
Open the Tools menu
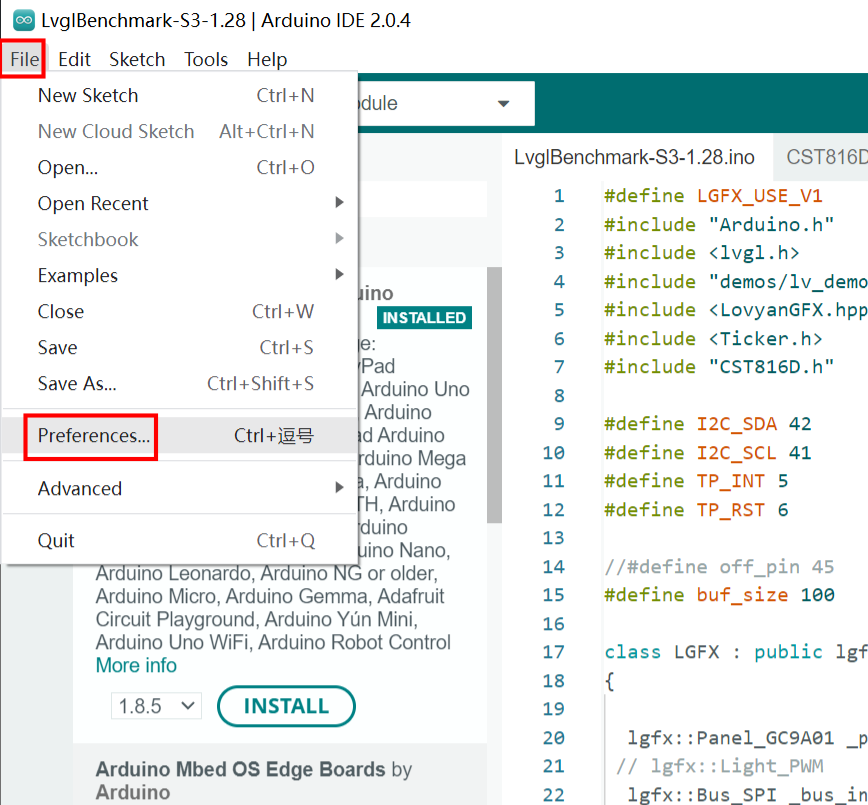tap(206, 59)
